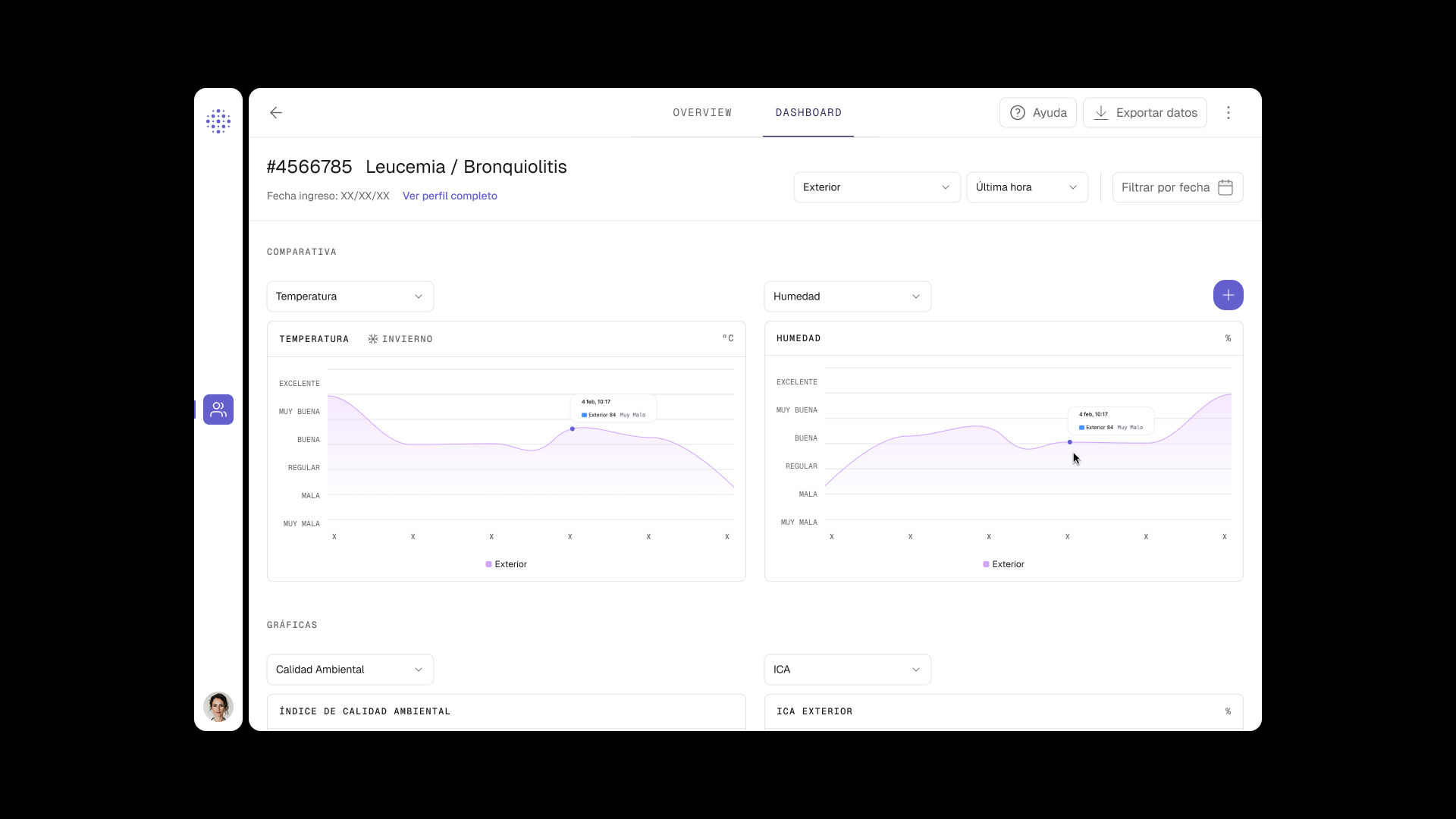Switch to the Overview tab
1456x819 pixels.
tap(702, 113)
